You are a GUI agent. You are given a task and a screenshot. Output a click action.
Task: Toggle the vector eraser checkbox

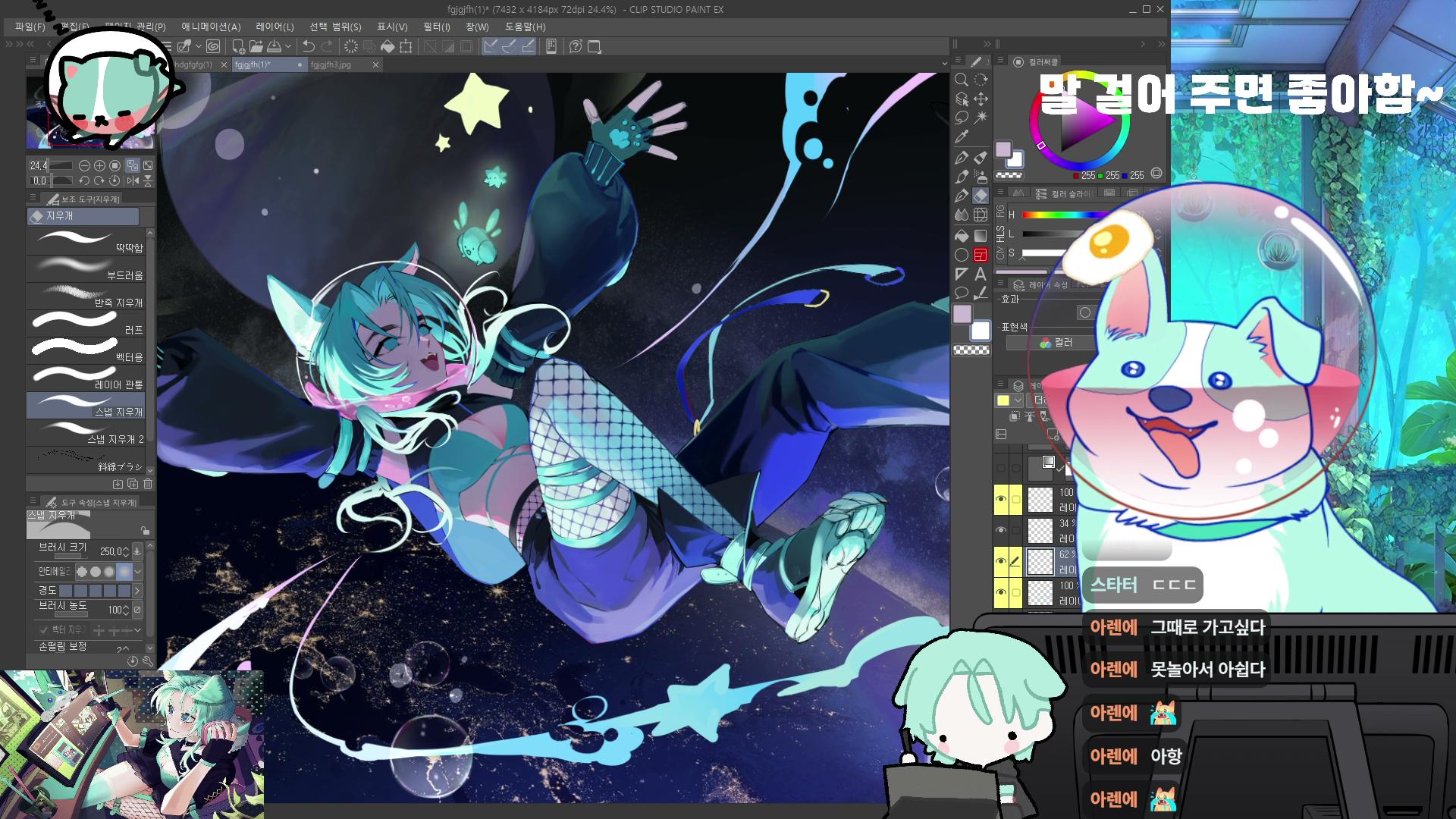pos(44,629)
